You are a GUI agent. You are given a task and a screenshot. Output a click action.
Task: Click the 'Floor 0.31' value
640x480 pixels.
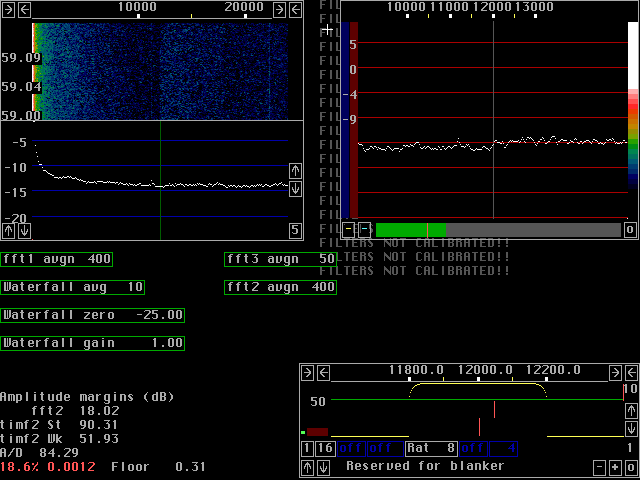(158, 467)
